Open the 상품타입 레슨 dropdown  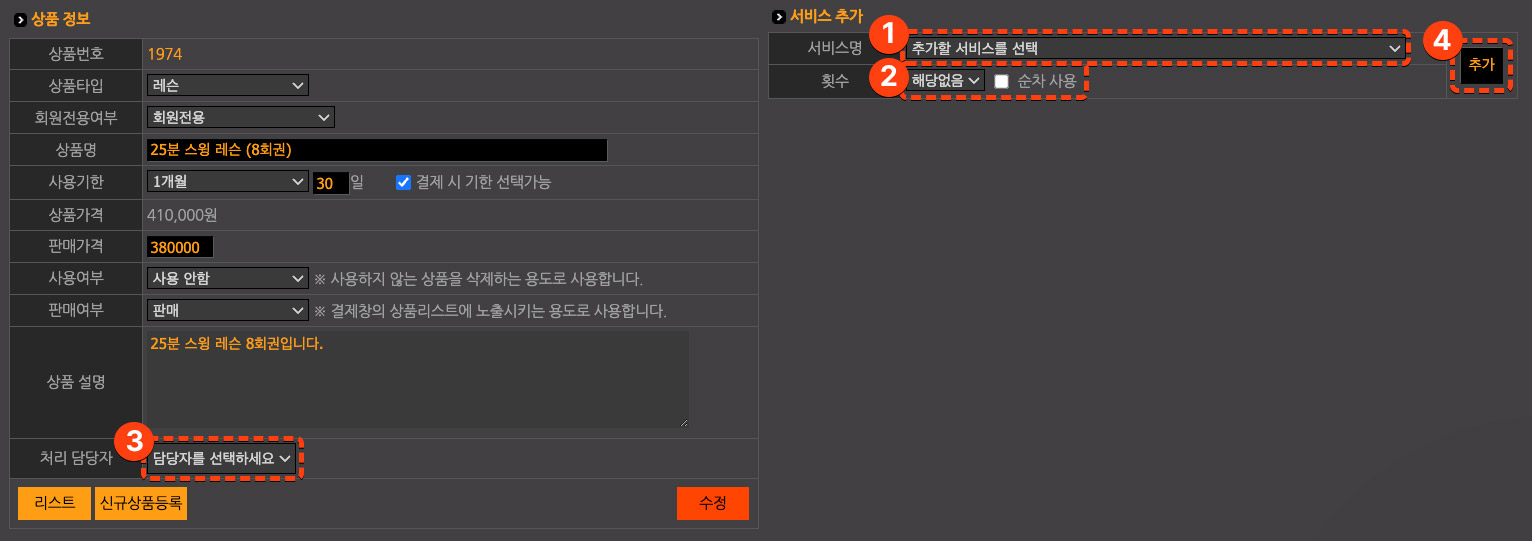228,85
